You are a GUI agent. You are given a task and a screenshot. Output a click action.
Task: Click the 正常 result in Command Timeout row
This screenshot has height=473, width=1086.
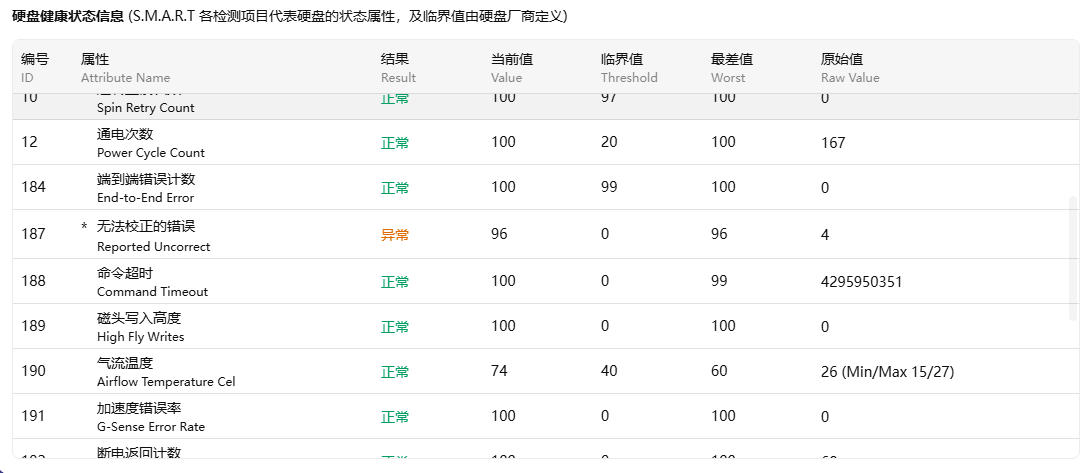[395, 282]
